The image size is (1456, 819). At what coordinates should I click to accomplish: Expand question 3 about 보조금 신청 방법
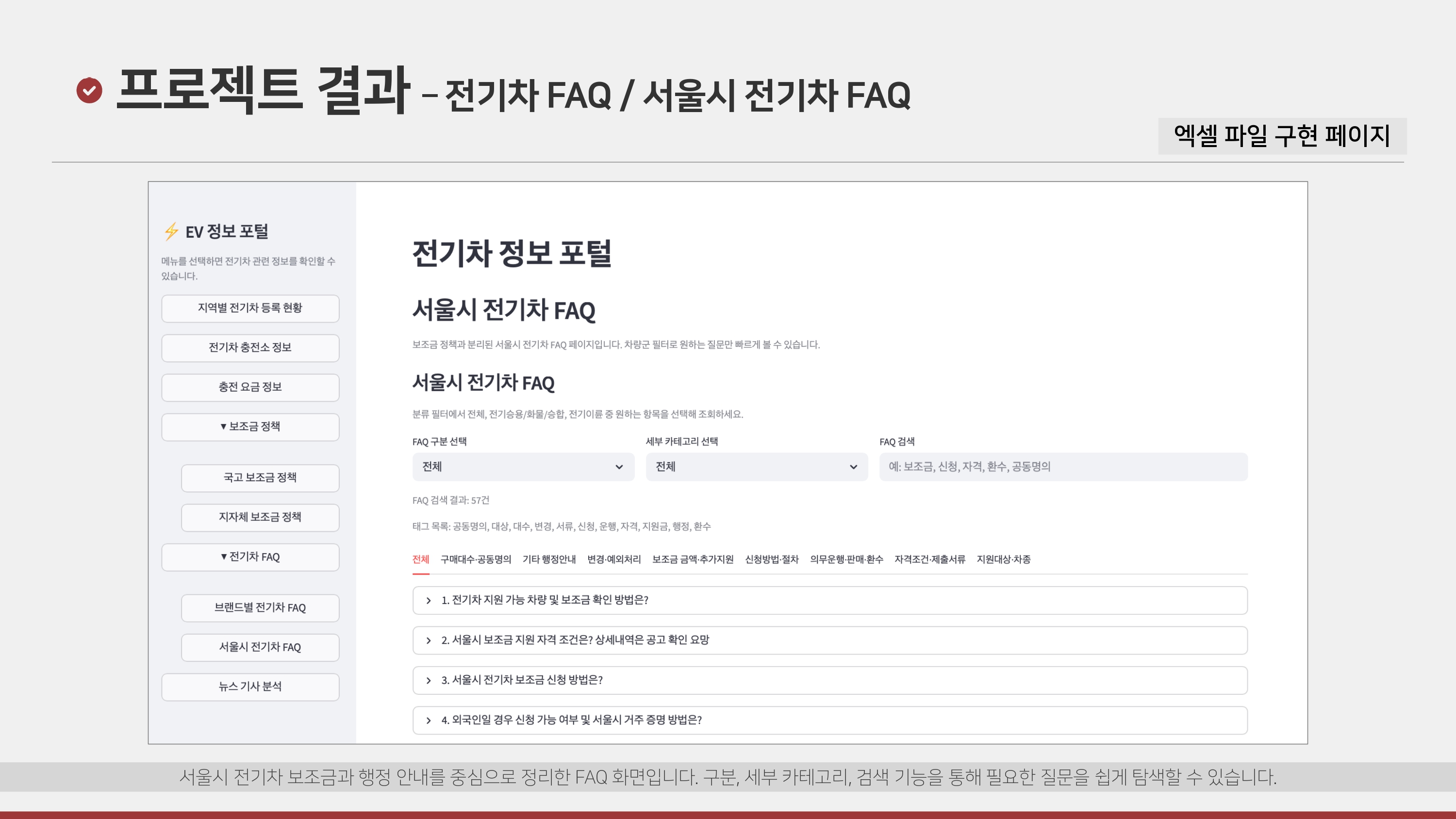pyautogui.click(x=522, y=680)
